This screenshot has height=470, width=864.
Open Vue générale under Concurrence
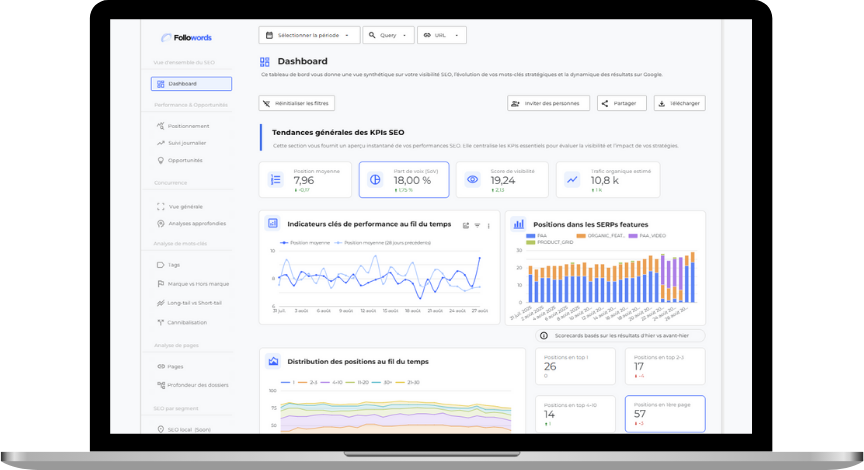tap(185, 207)
